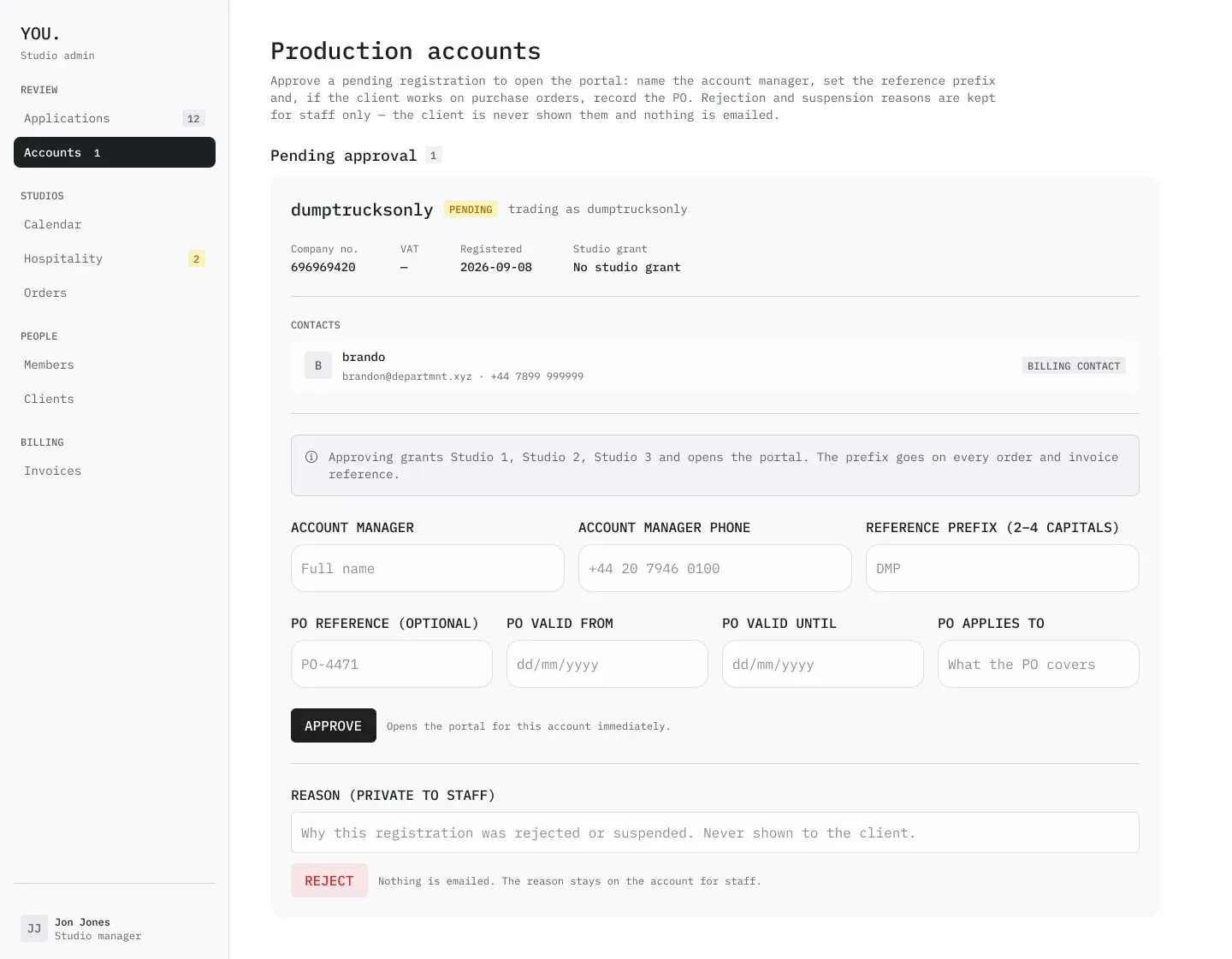
Task: Click the Pending approval count badge
Action: tap(434, 155)
